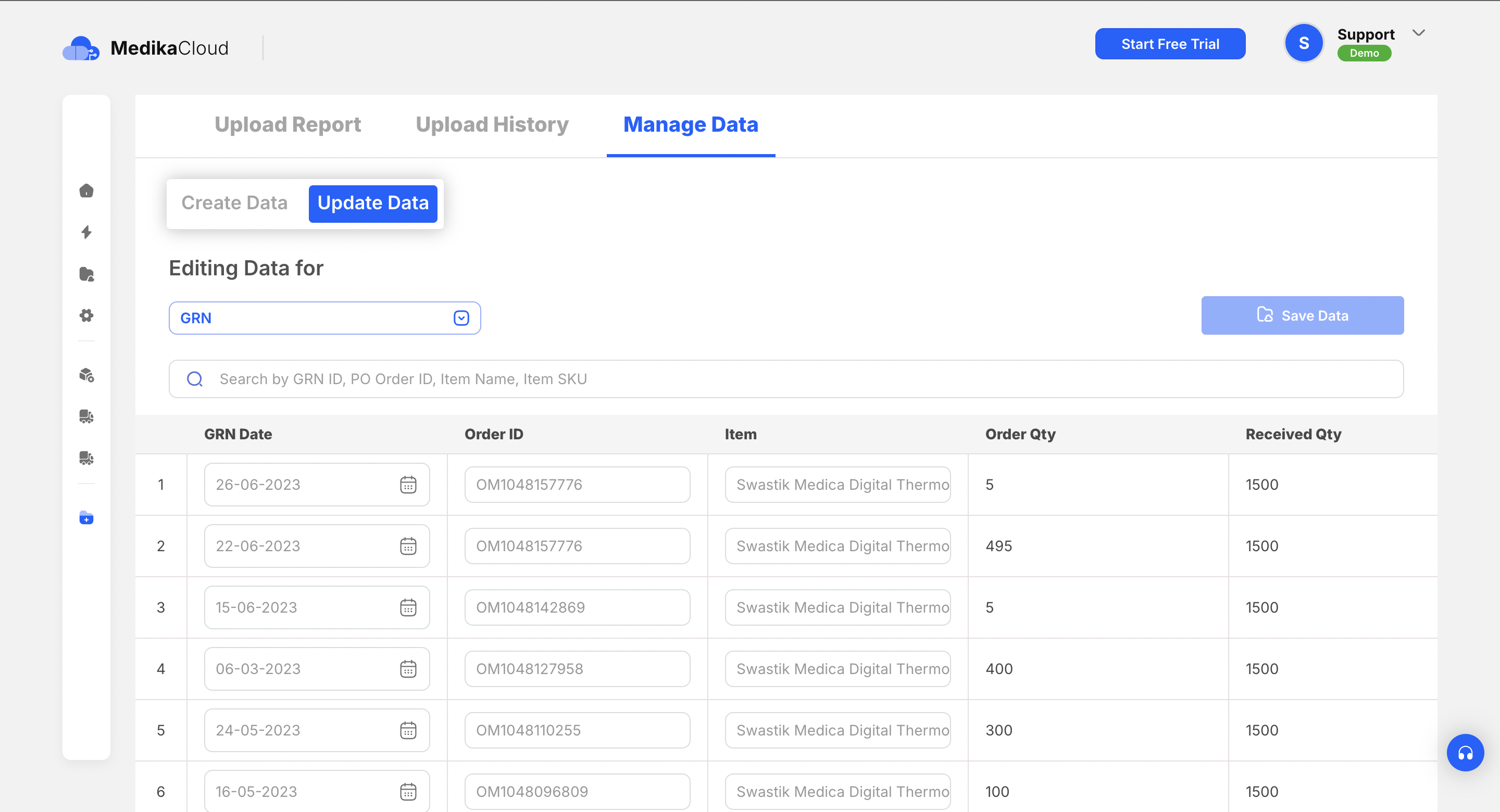
Task: Click the Order ID column header
Action: point(494,434)
